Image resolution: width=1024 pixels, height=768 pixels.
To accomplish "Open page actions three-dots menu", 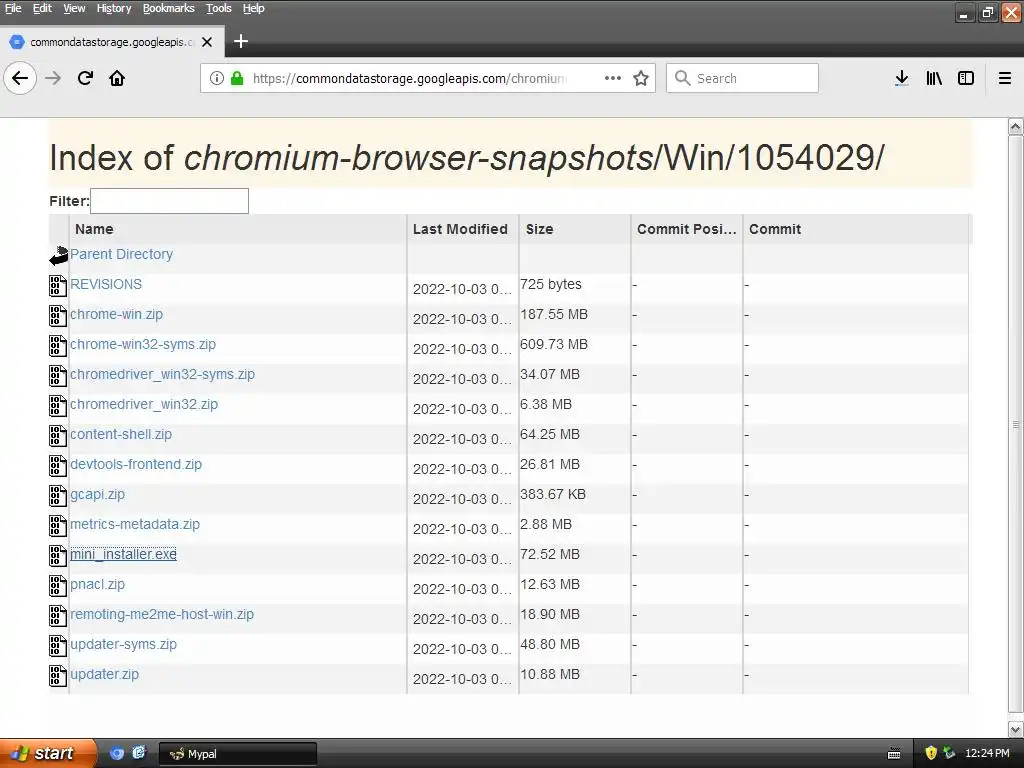I will (x=613, y=78).
